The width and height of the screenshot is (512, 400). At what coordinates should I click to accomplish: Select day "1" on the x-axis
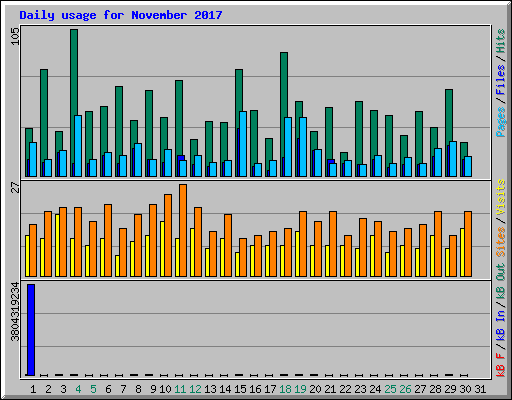point(33,389)
